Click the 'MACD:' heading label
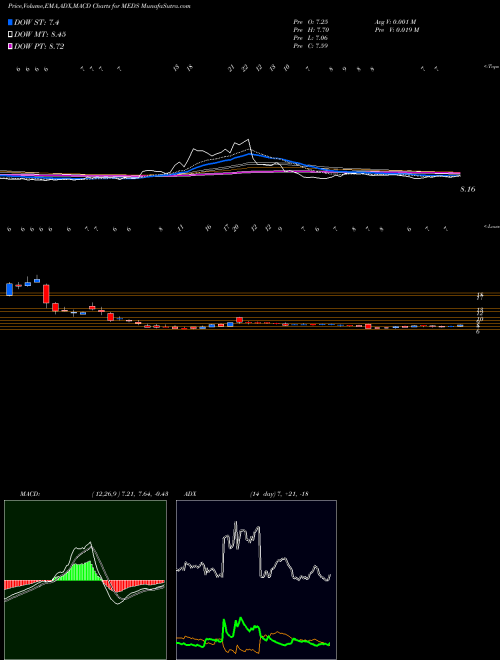 30,494
